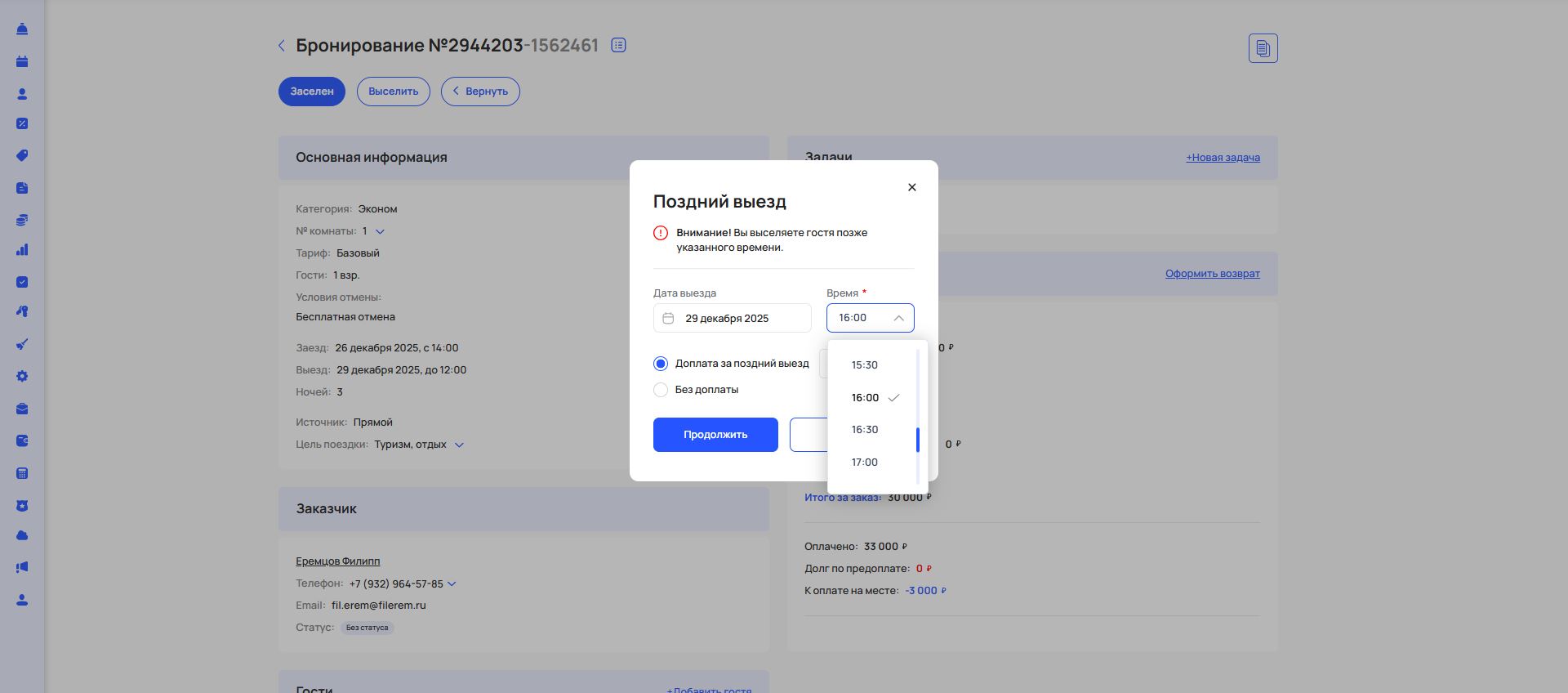The width and height of the screenshot is (1568, 693).
Task: Click the Оформить возврат link
Action: [x=1212, y=274]
